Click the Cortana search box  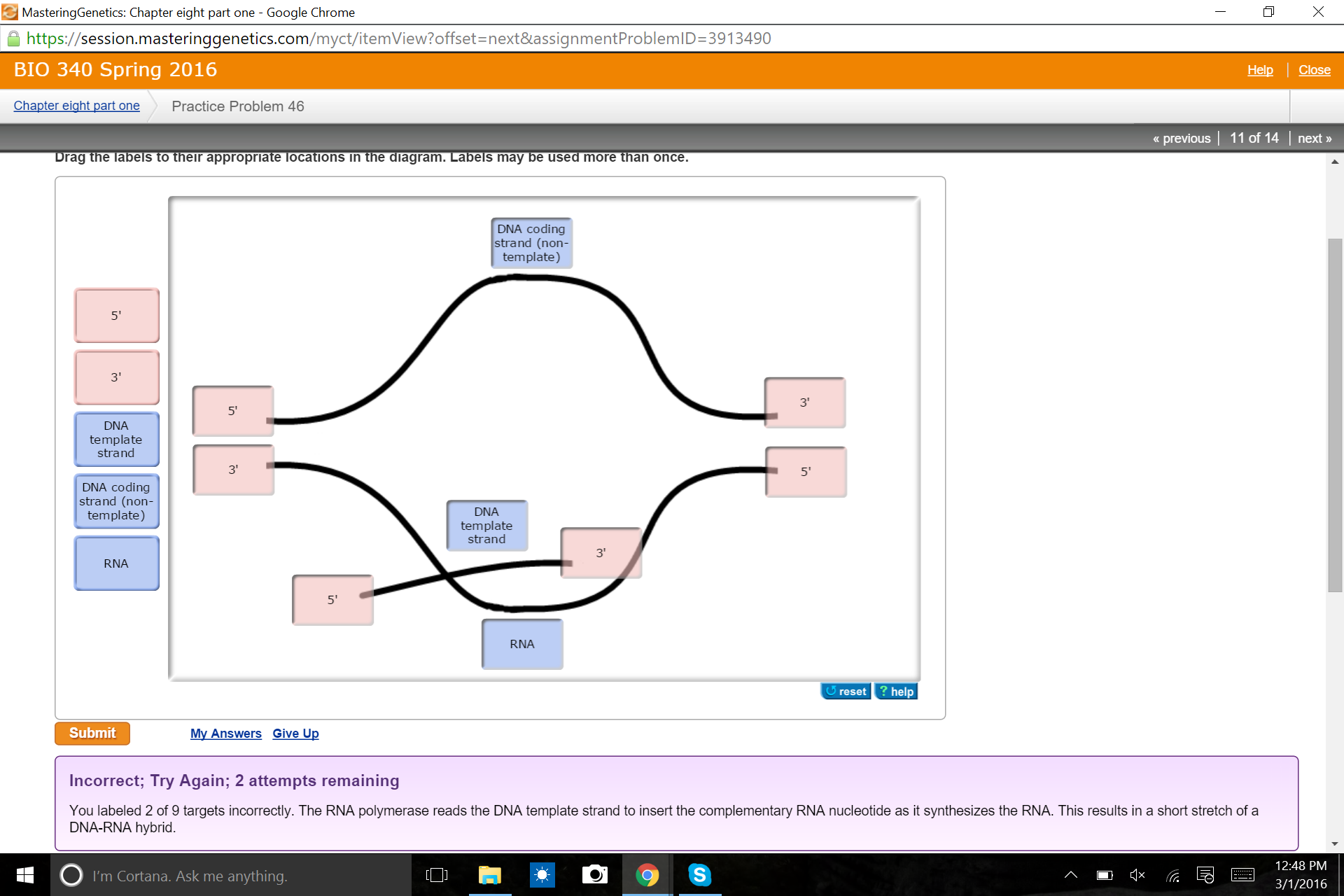pyautogui.click(x=231, y=875)
